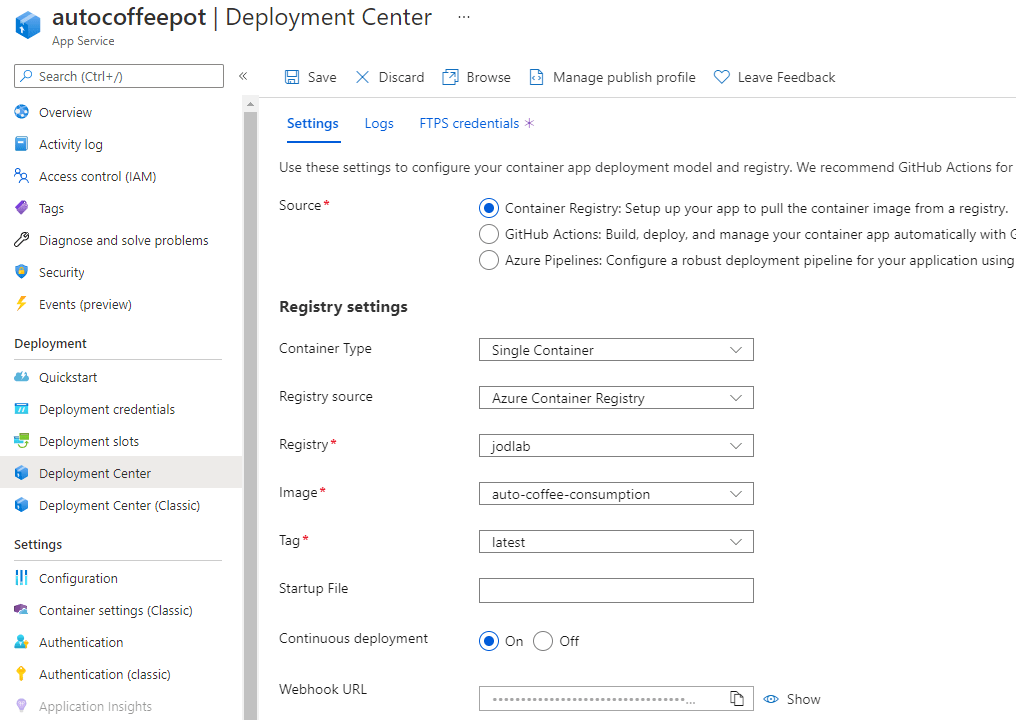Open the Tag dropdown showing latest

[x=616, y=542]
